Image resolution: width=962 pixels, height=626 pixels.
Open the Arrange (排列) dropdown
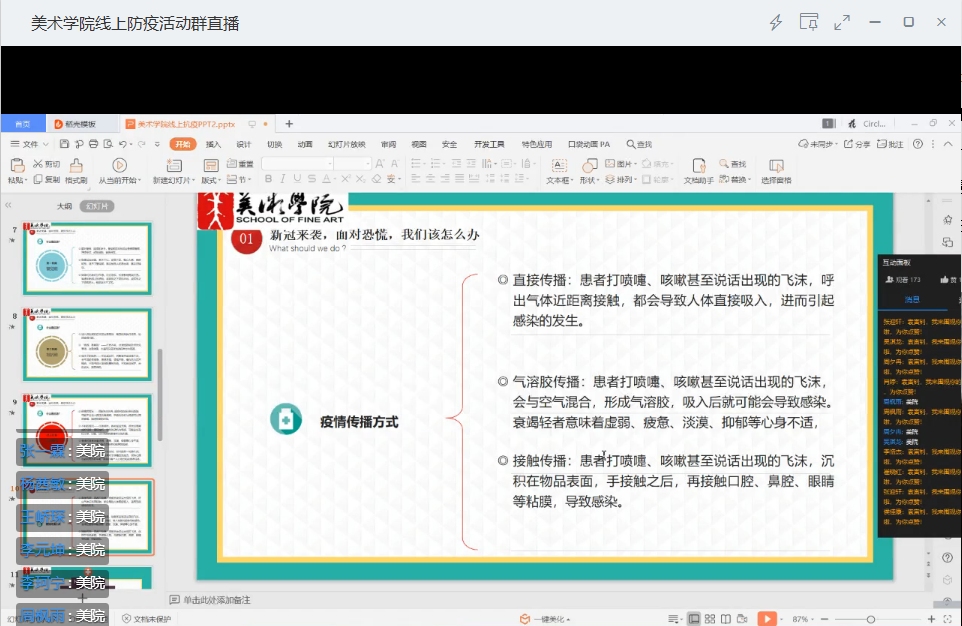[621, 179]
